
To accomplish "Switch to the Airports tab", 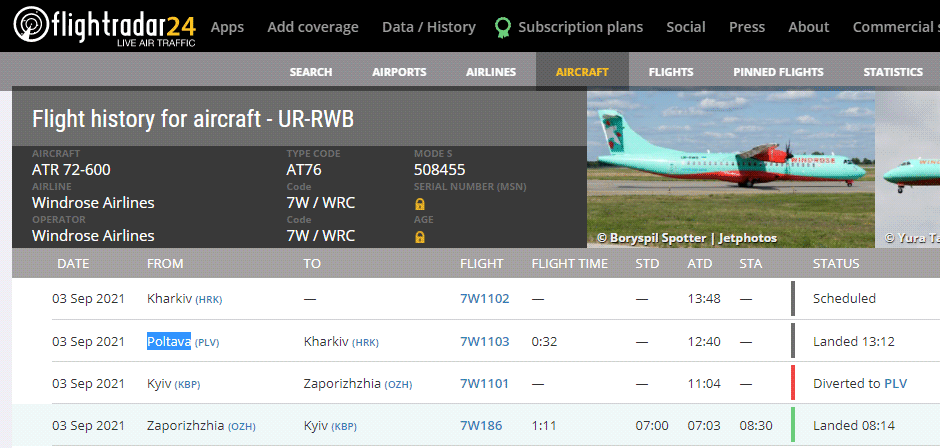I will pos(399,72).
